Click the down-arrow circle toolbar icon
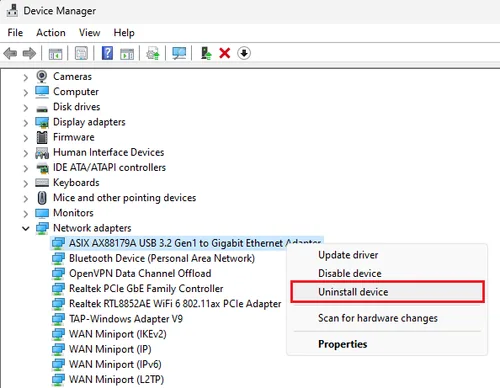The image size is (500, 388). 244,53
